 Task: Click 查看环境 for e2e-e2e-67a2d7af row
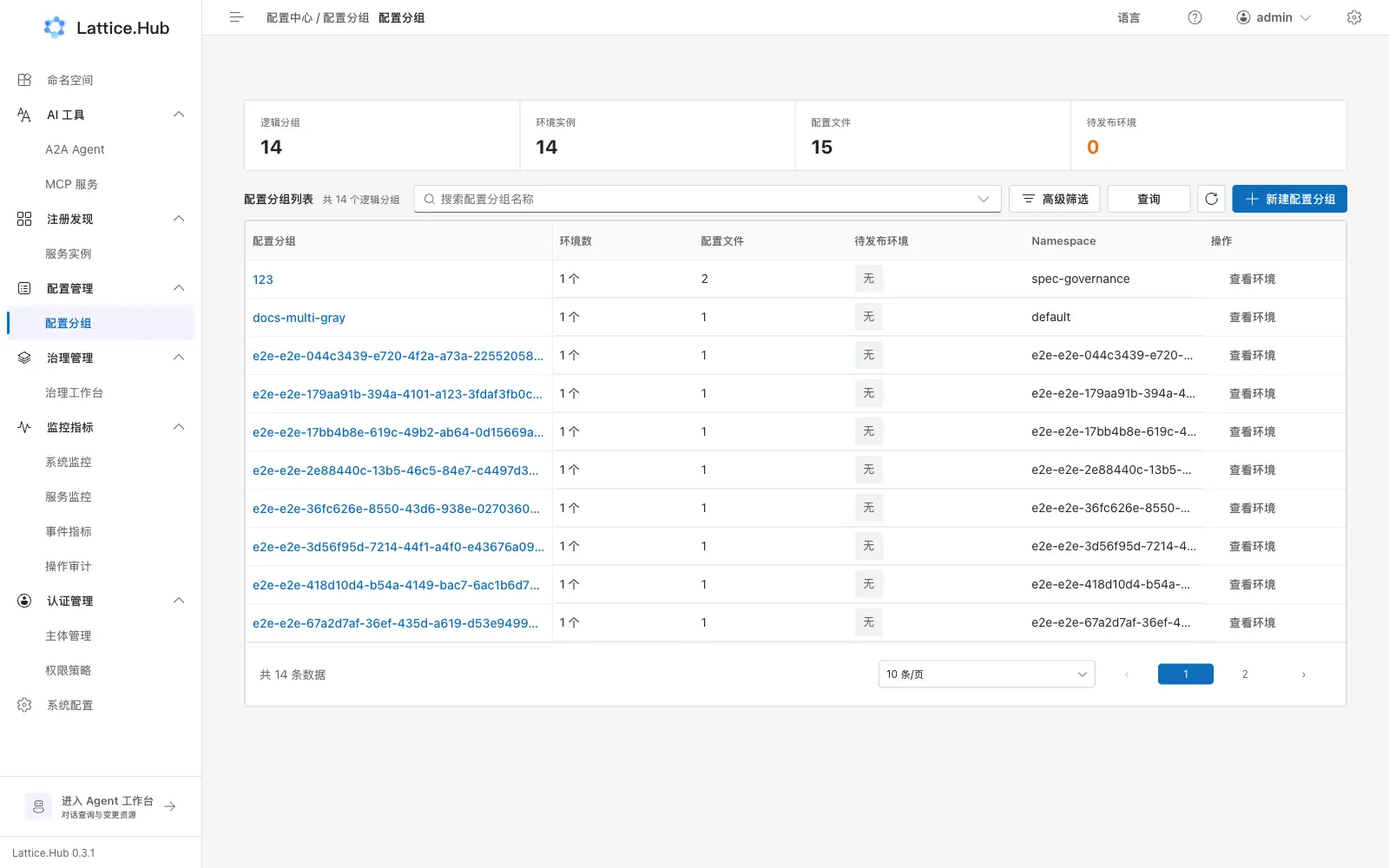[1252, 622]
